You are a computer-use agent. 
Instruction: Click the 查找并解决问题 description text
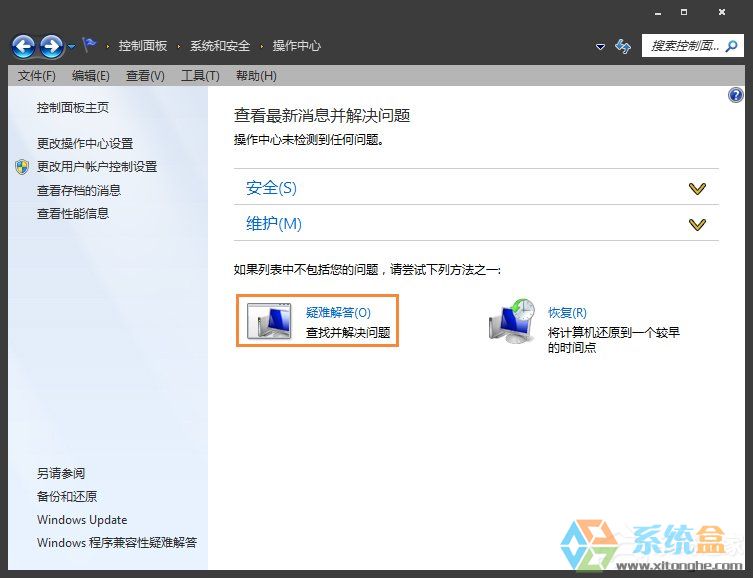[x=348, y=332]
